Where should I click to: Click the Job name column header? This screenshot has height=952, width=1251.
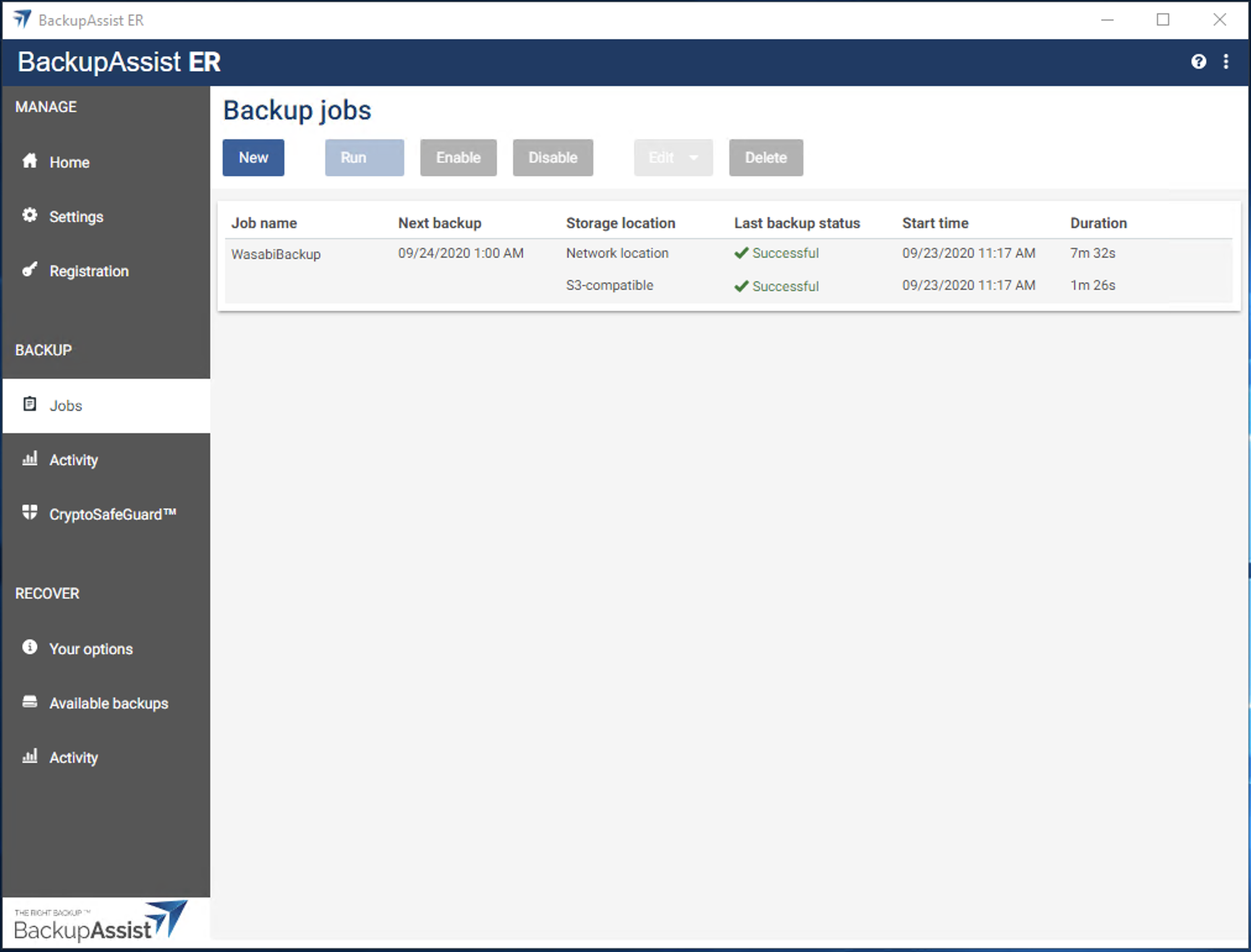264,223
